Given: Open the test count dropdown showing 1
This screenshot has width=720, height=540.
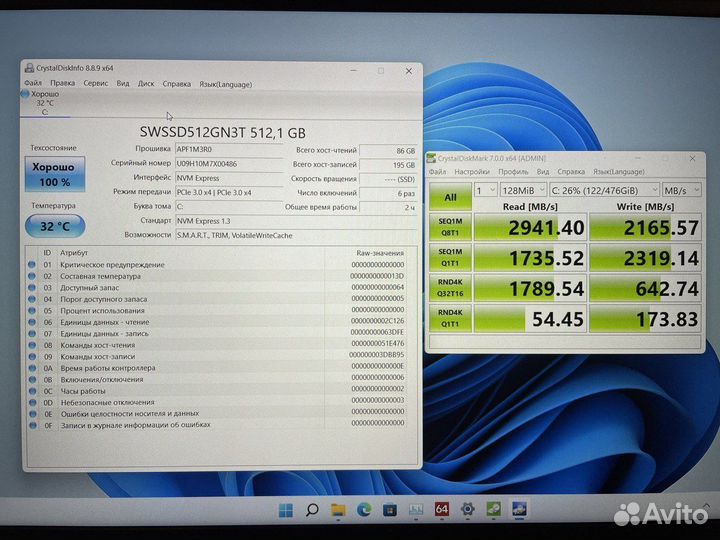Looking at the screenshot, I should (485, 190).
